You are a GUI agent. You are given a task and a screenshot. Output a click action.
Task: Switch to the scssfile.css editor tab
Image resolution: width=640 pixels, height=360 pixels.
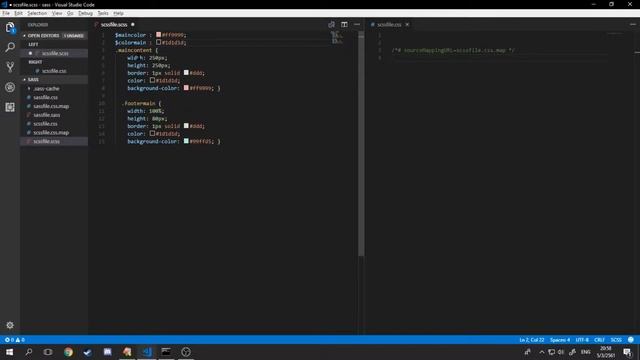[x=389, y=24]
